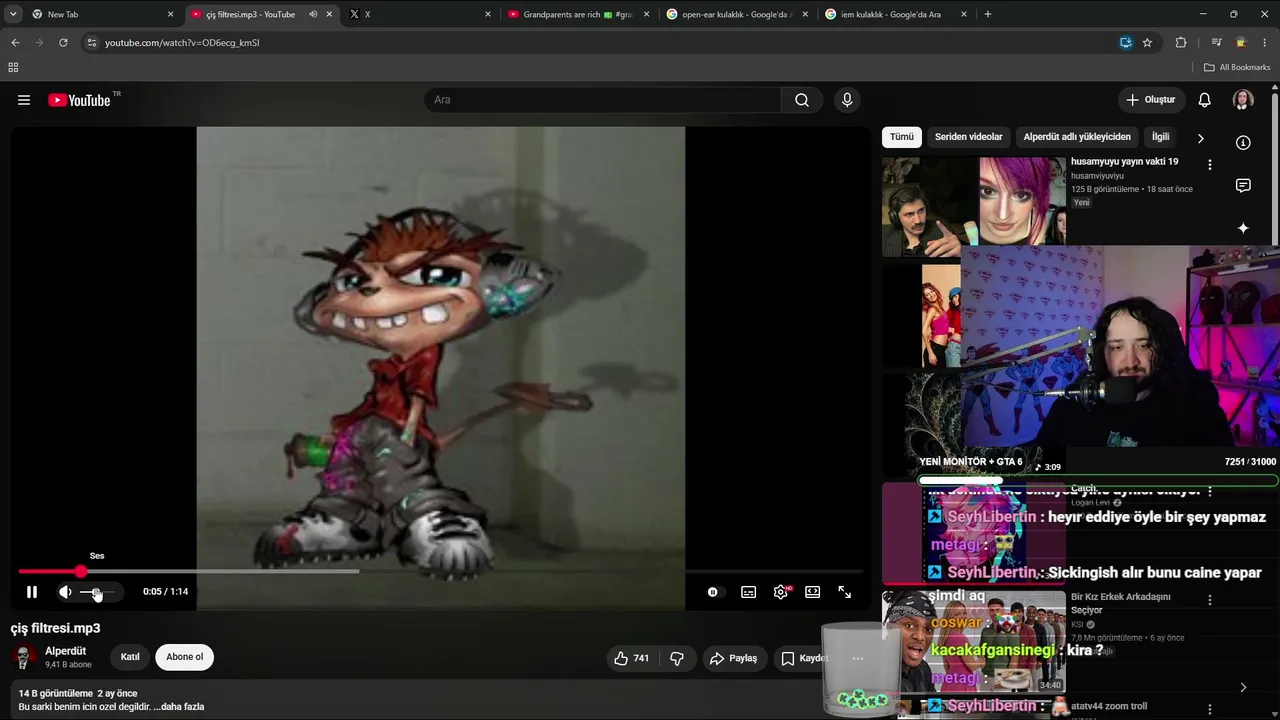Image resolution: width=1280 pixels, height=720 pixels.
Task: Like the video with thumbs up
Action: point(632,658)
